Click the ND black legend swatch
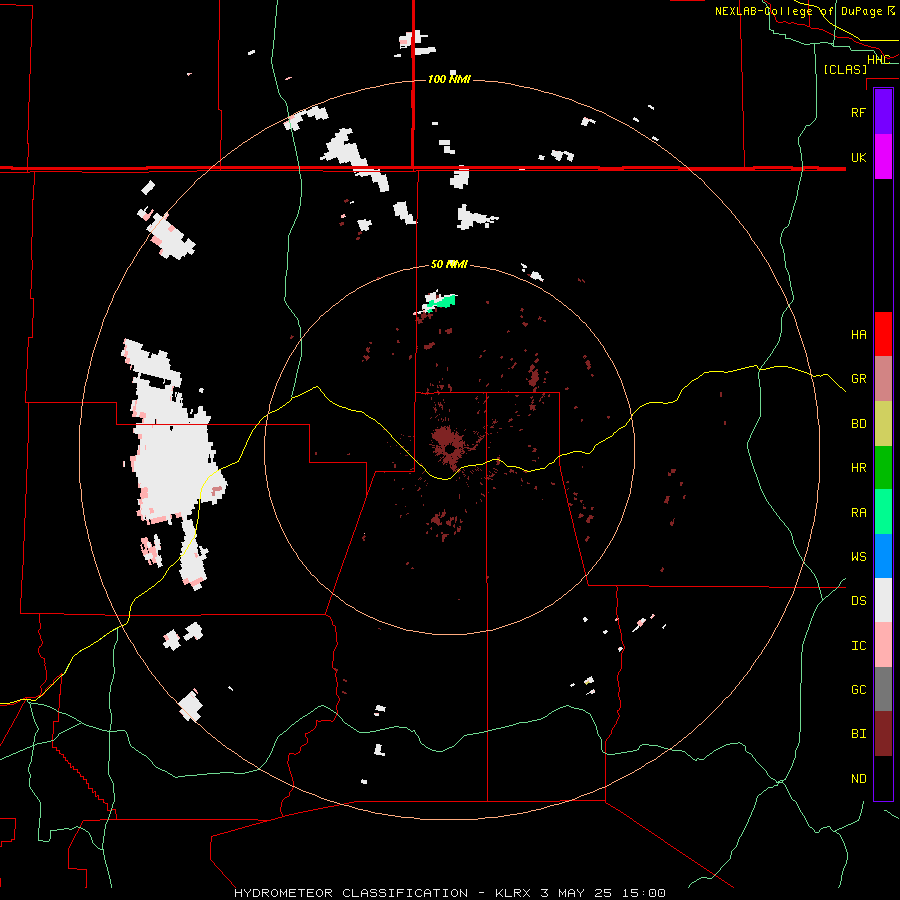 pos(883,778)
